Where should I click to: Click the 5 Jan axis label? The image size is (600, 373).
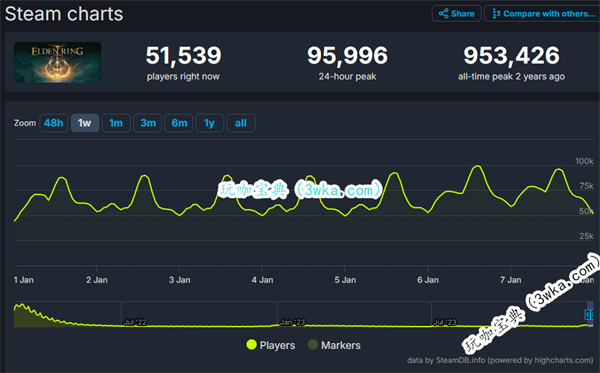pyautogui.click(x=345, y=280)
